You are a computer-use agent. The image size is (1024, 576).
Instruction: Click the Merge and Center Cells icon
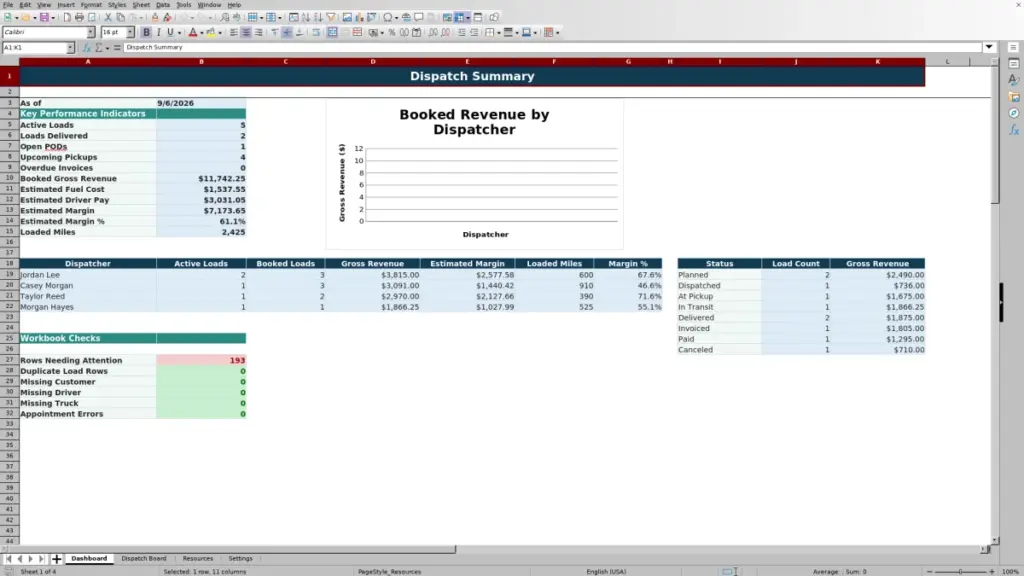point(332,32)
